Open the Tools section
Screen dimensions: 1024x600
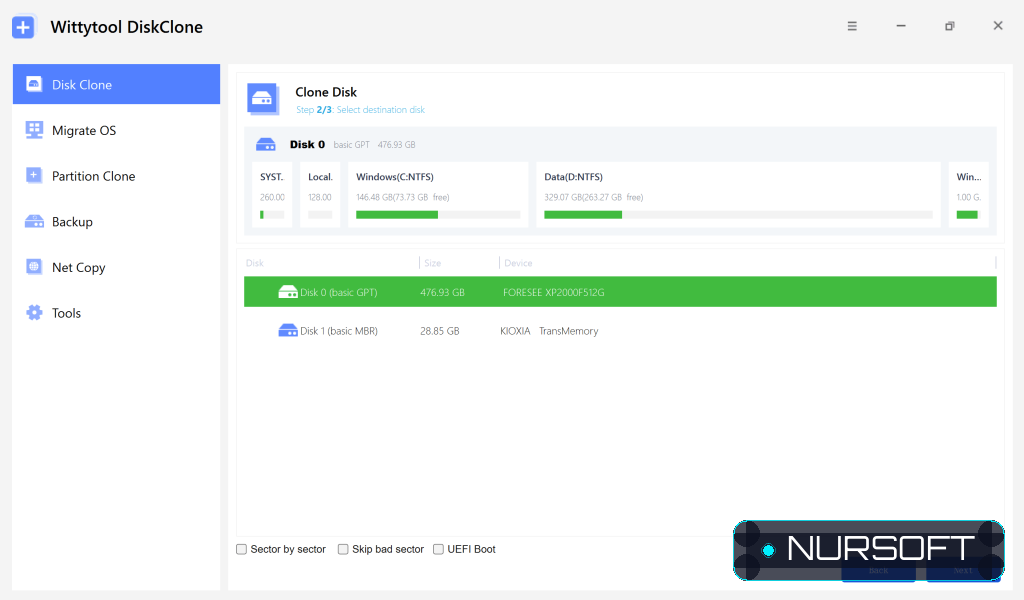(x=116, y=313)
